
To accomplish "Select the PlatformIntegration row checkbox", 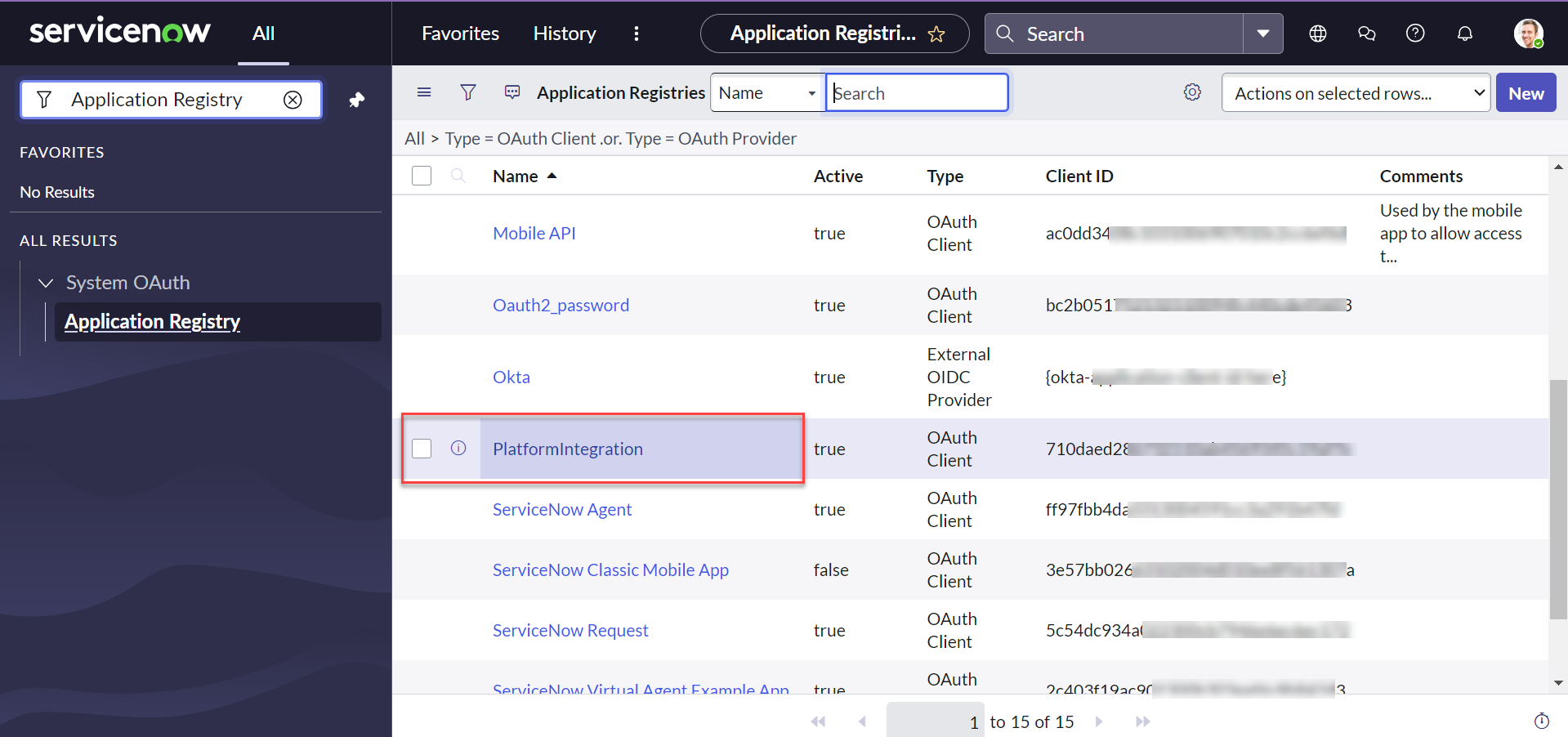I will point(421,449).
